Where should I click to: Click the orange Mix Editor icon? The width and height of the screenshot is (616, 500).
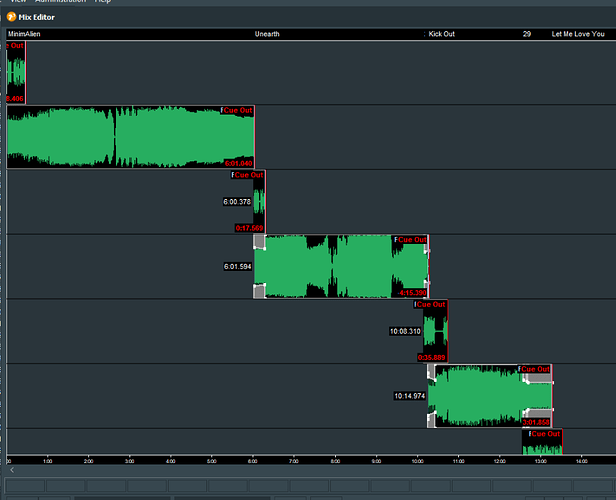click(11, 17)
